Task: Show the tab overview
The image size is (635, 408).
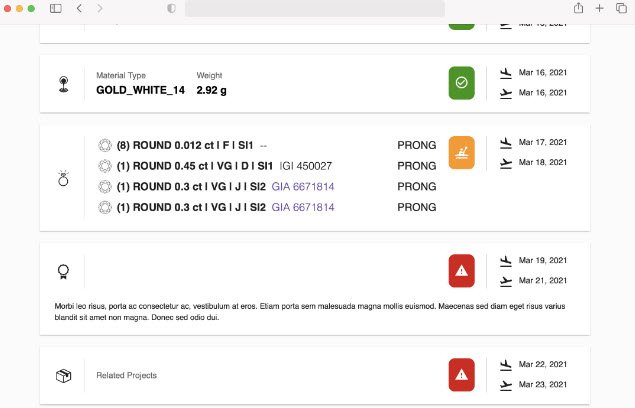Action: (x=621, y=8)
